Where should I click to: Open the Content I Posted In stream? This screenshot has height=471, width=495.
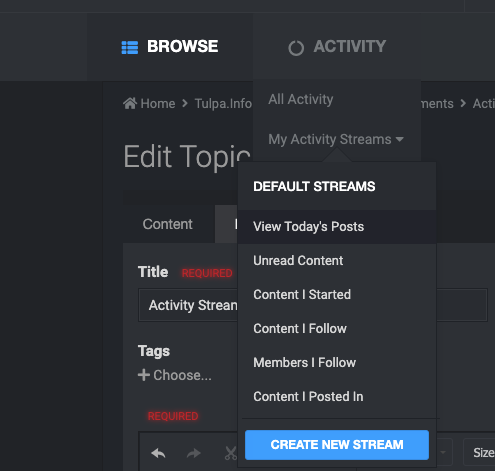[x=337, y=397]
